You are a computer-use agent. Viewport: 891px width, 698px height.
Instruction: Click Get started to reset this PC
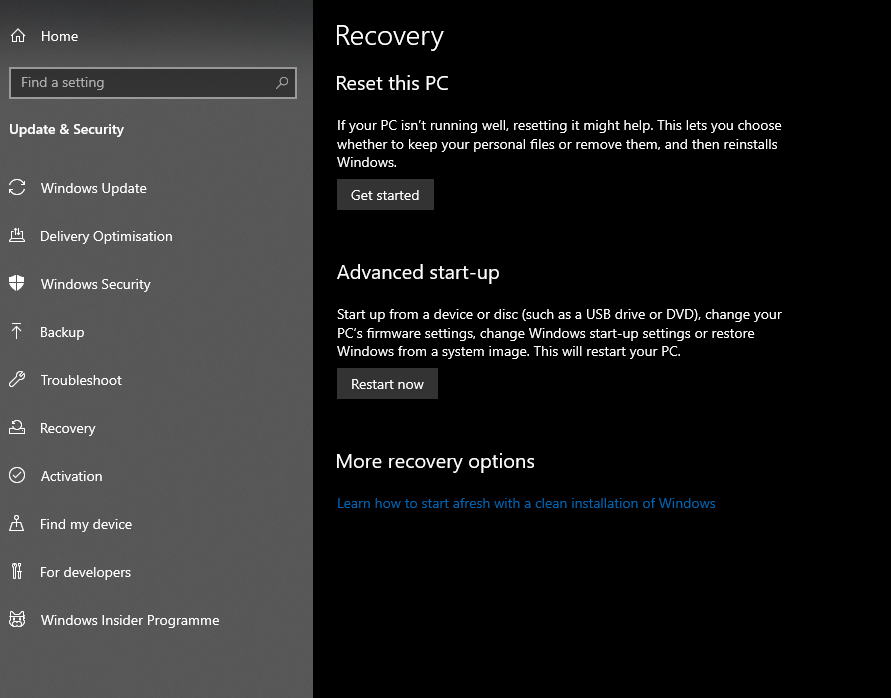click(385, 195)
